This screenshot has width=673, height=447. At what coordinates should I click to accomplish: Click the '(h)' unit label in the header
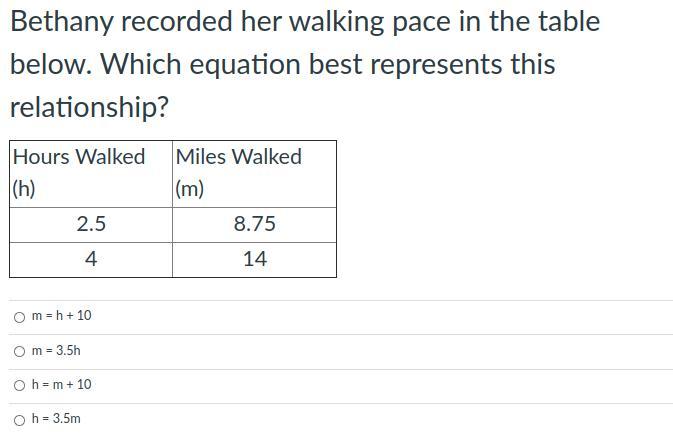24,189
